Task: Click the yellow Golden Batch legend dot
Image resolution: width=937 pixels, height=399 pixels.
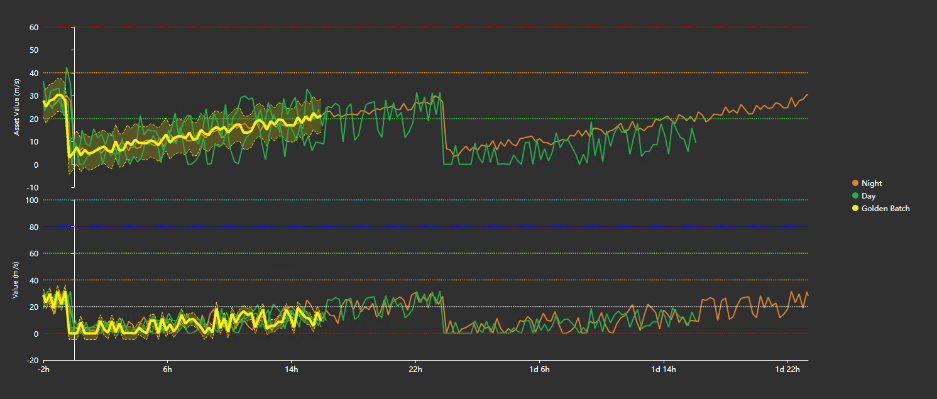Action: point(855,208)
